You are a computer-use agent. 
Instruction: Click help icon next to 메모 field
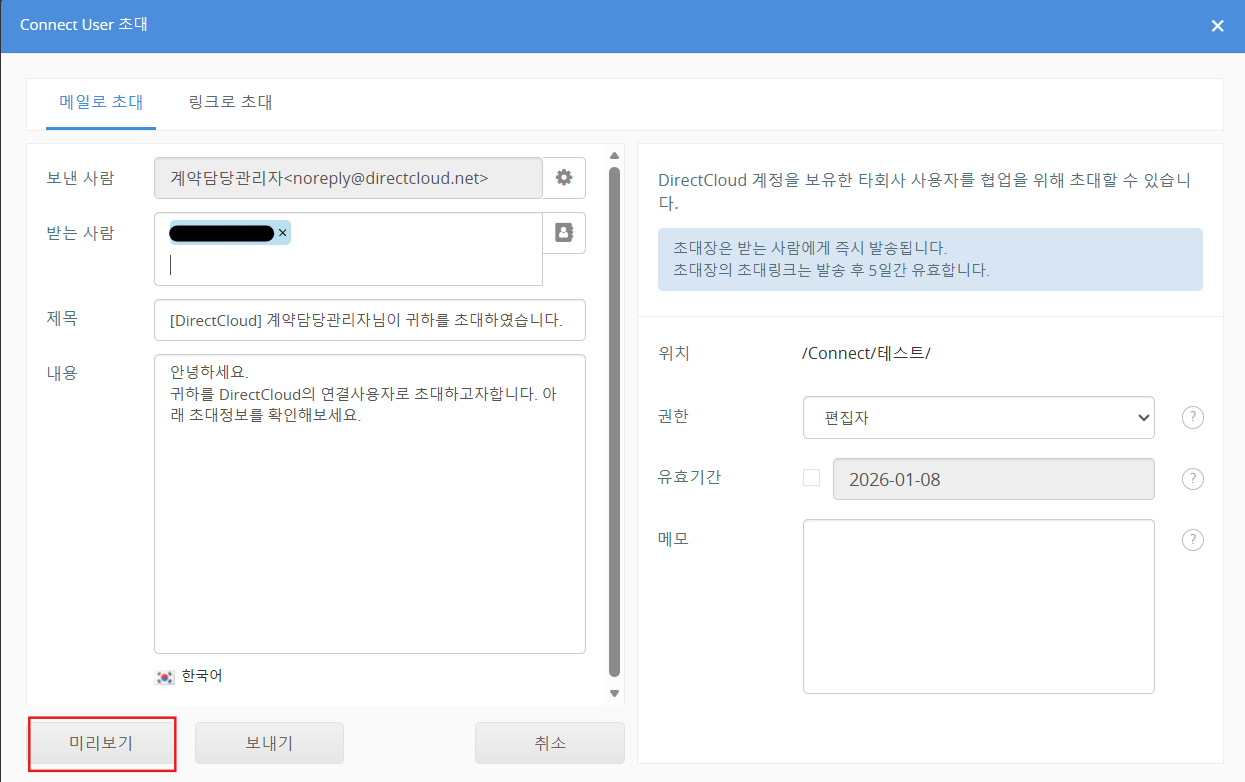tap(1192, 540)
